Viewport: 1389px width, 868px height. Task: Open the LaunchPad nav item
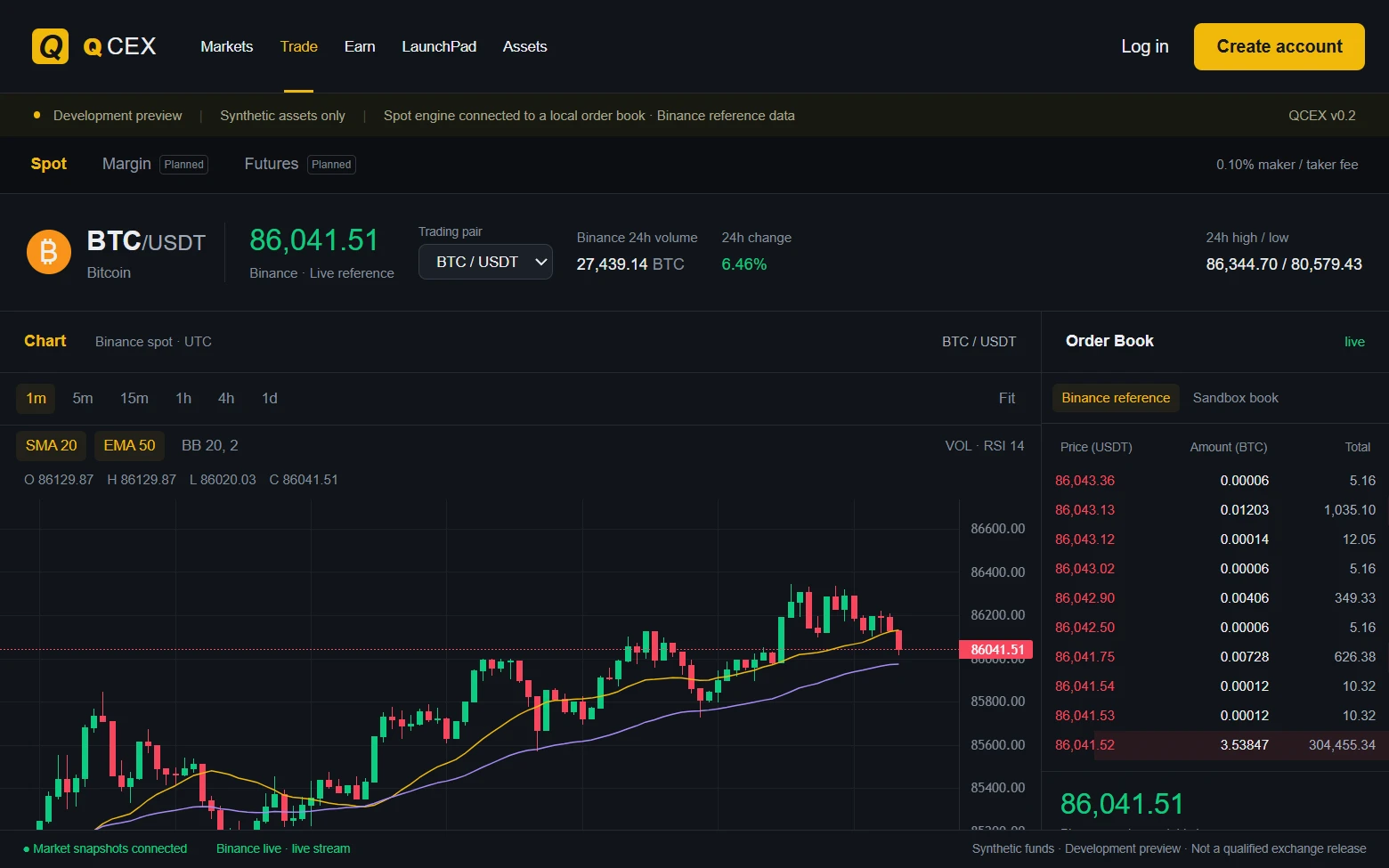(x=439, y=46)
